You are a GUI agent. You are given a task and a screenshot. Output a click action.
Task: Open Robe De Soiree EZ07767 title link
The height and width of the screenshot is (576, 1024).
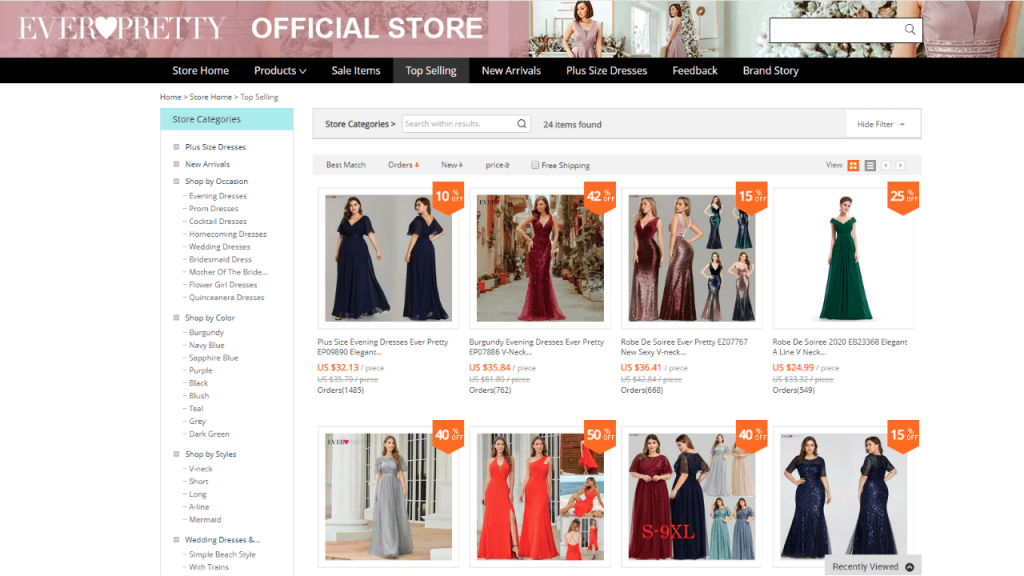tap(684, 347)
